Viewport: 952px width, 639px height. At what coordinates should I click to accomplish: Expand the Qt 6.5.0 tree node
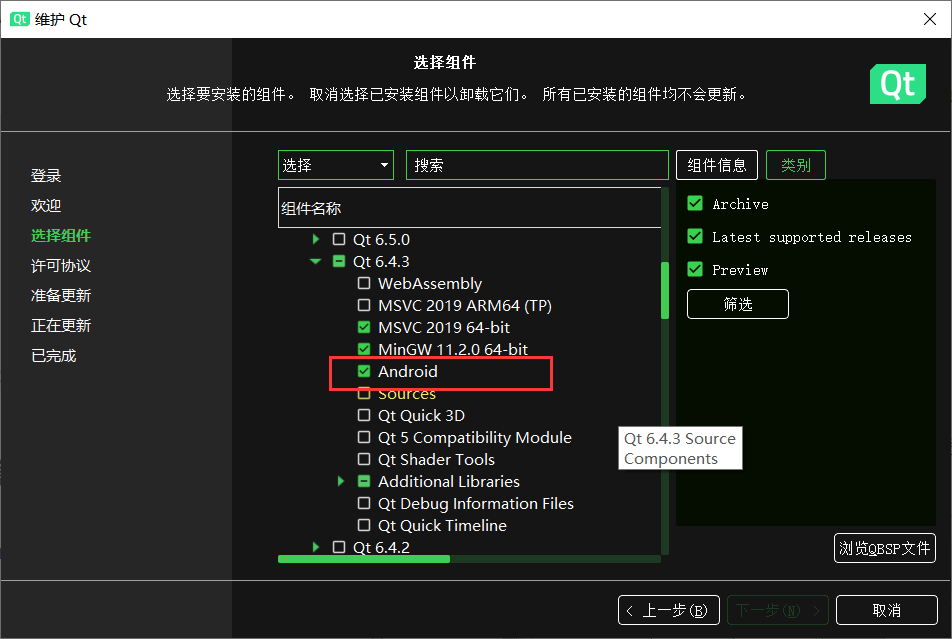pos(316,239)
